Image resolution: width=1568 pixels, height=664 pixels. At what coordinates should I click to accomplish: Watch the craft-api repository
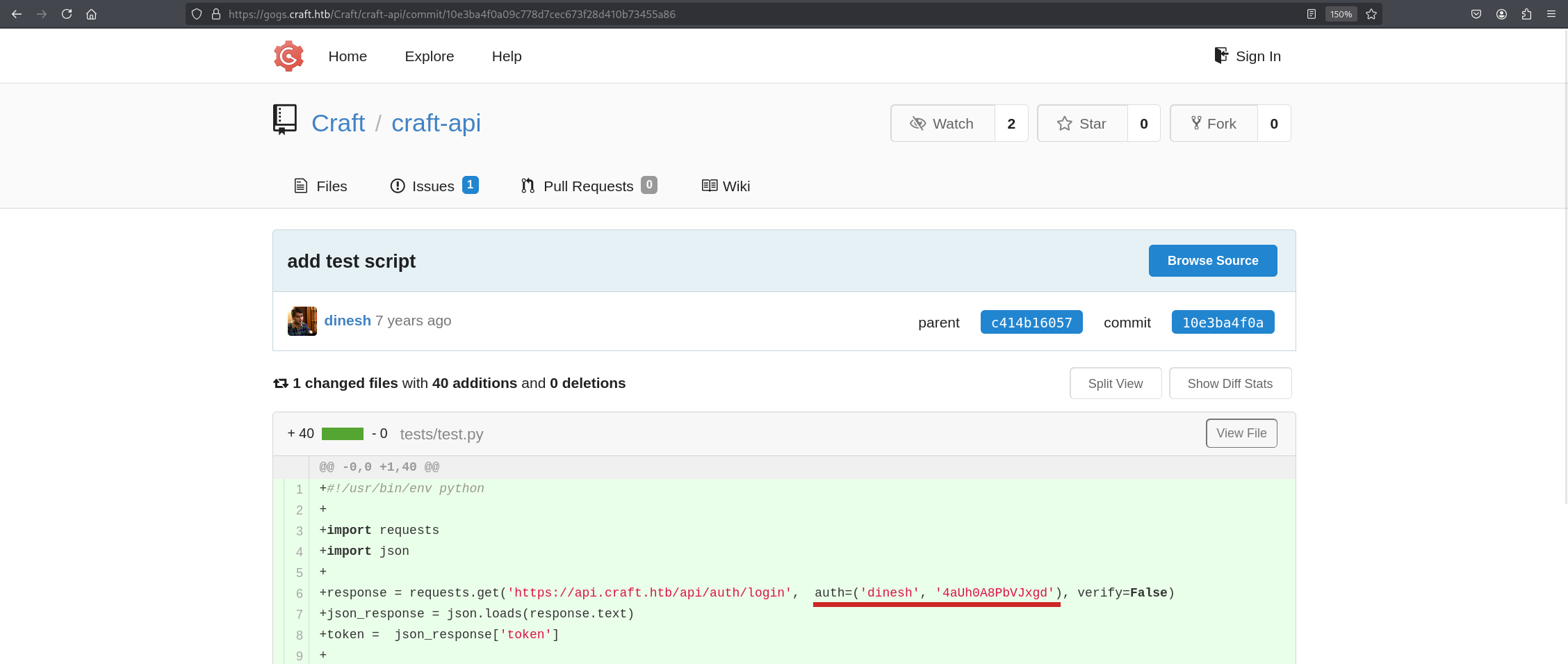coord(942,124)
